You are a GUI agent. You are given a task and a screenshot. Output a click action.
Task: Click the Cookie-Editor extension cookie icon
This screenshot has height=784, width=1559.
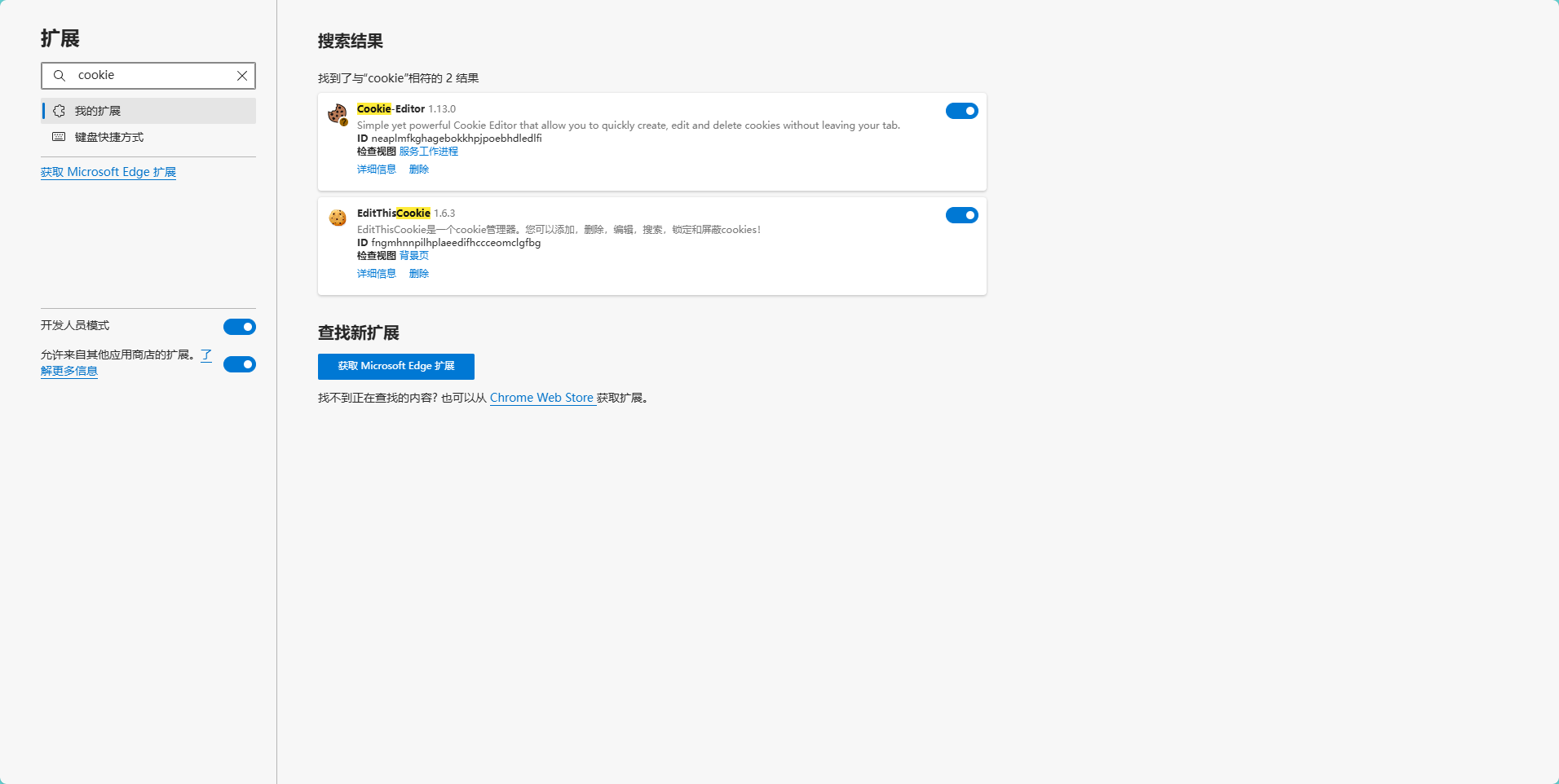click(x=338, y=114)
